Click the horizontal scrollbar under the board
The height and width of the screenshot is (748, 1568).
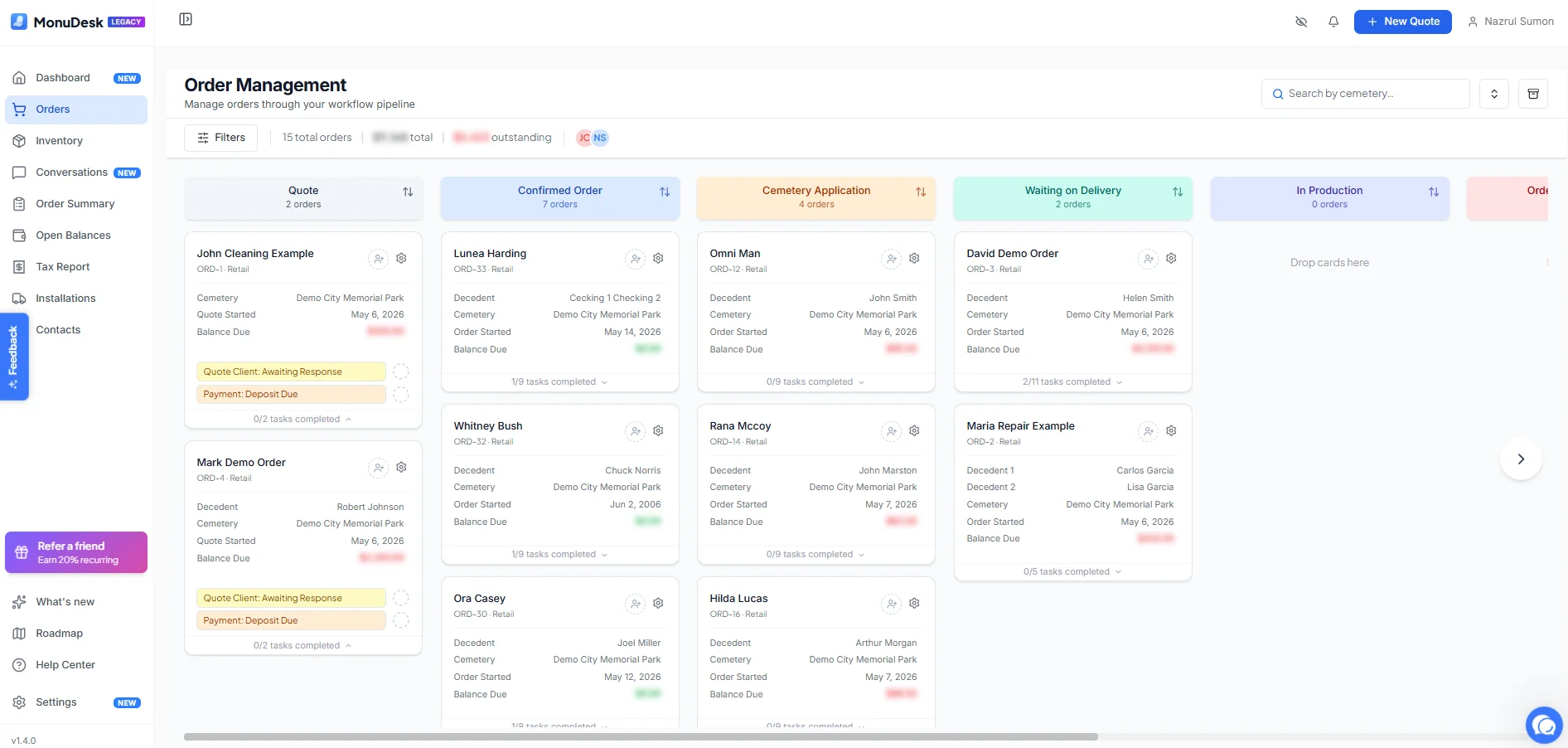pyautogui.click(x=641, y=736)
